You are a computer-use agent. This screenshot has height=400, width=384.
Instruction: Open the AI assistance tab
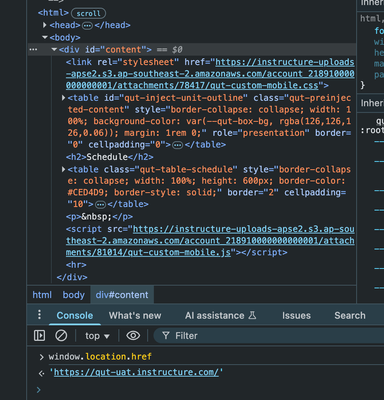pyautogui.click(x=221, y=315)
